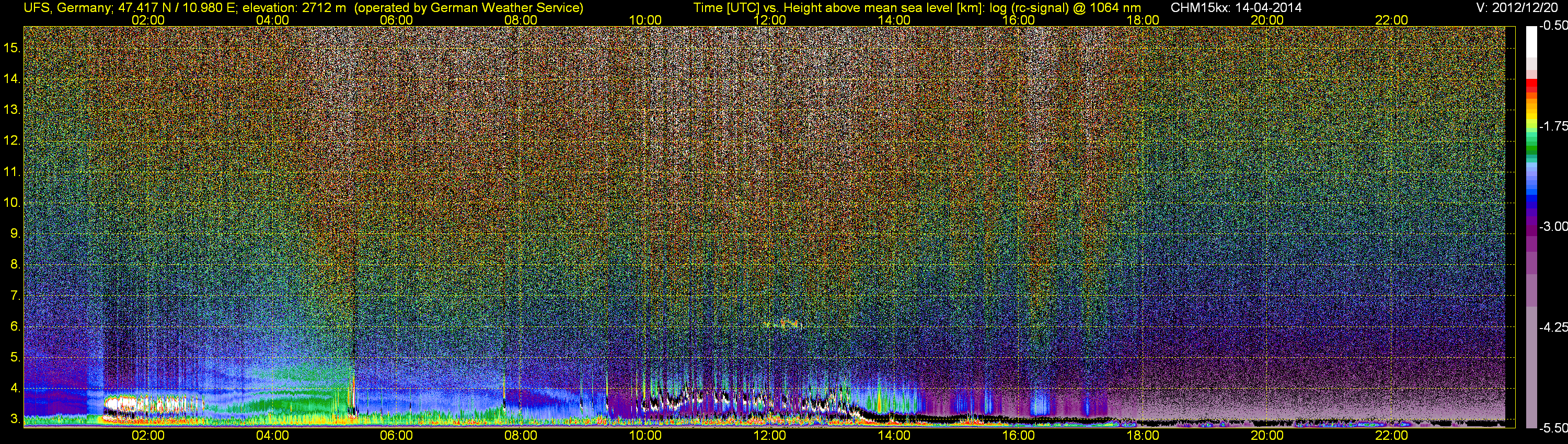
Task: Click the bright white cloud layer near 02:00
Action: pyautogui.click(x=153, y=404)
